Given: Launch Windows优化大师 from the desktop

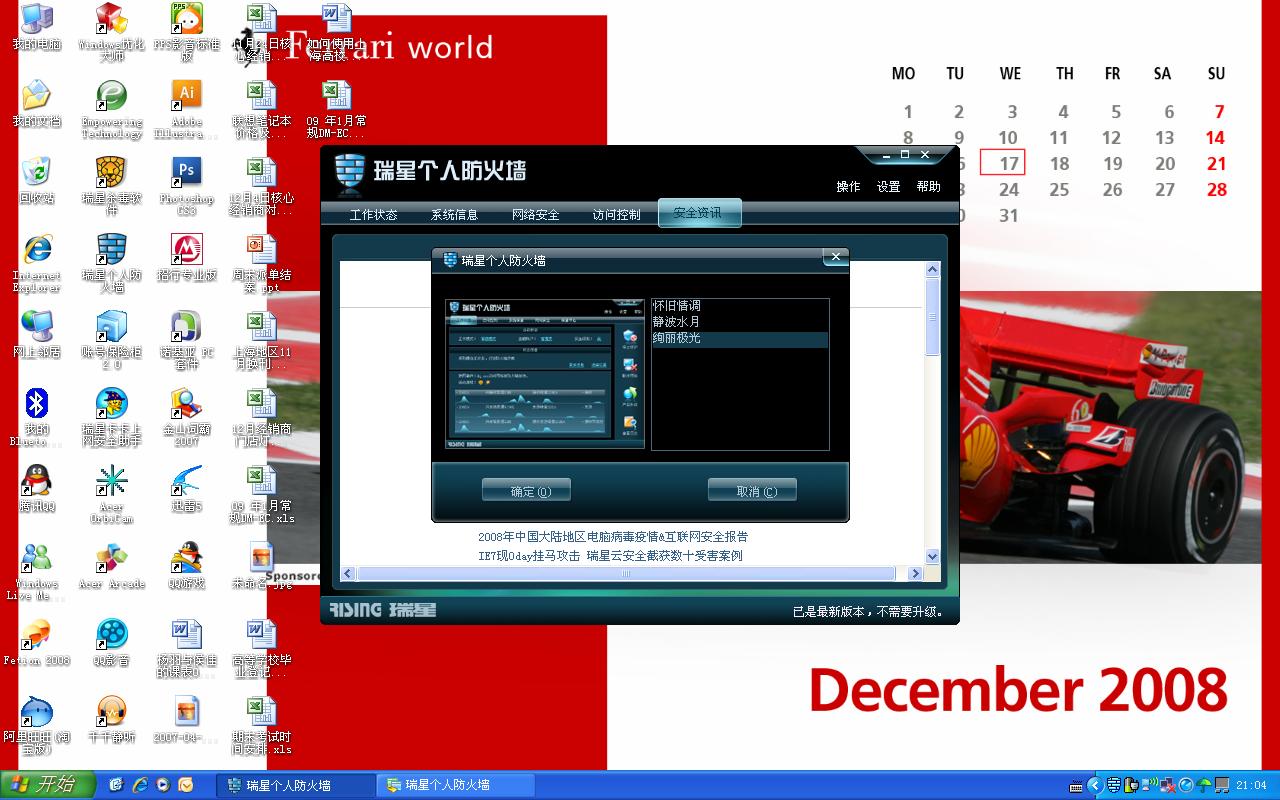Looking at the screenshot, I should [x=111, y=32].
